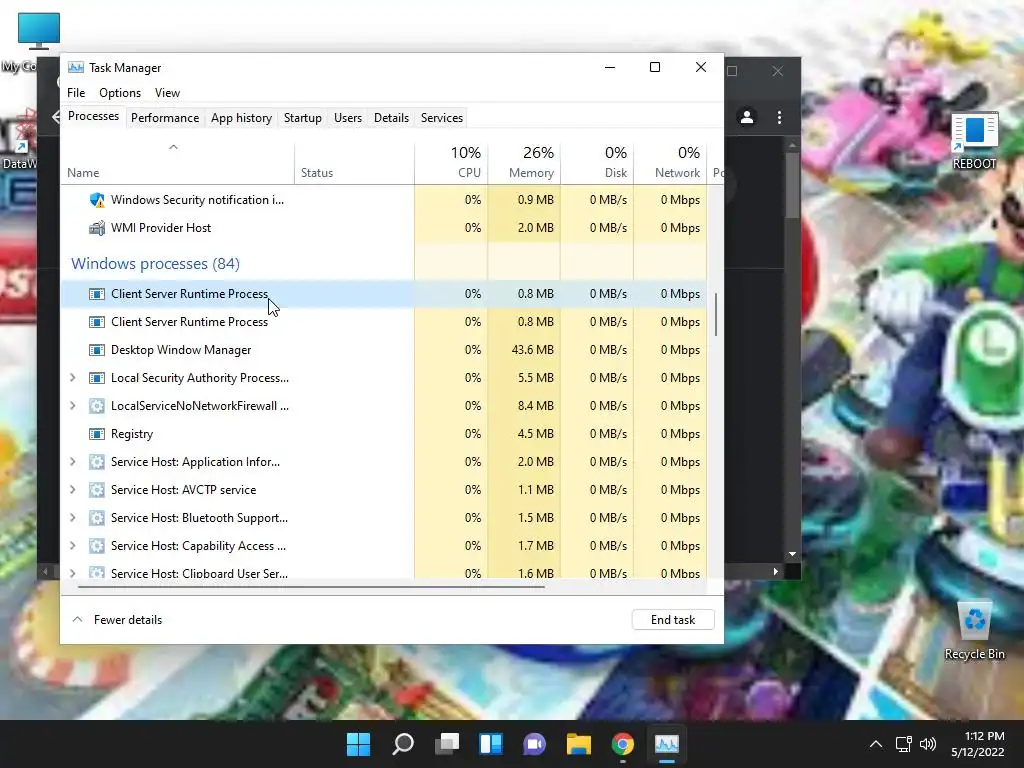Open three-dot menu in background window

pyautogui.click(x=779, y=117)
